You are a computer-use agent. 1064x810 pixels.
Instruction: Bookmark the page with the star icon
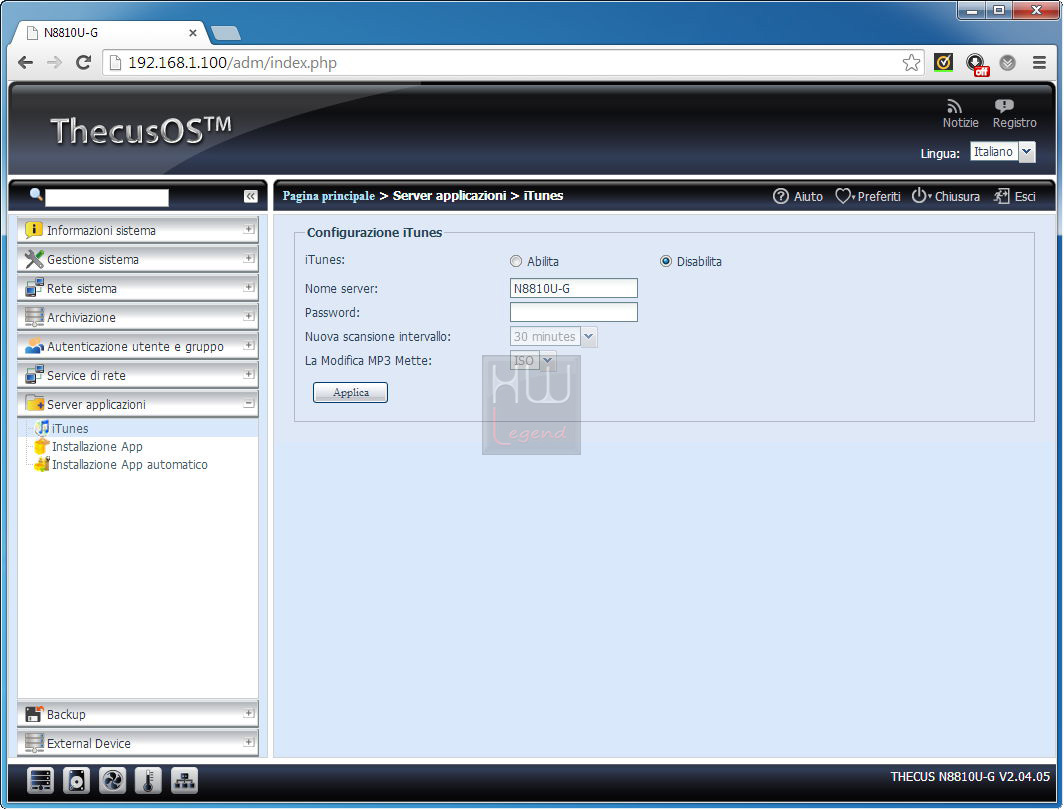(911, 63)
